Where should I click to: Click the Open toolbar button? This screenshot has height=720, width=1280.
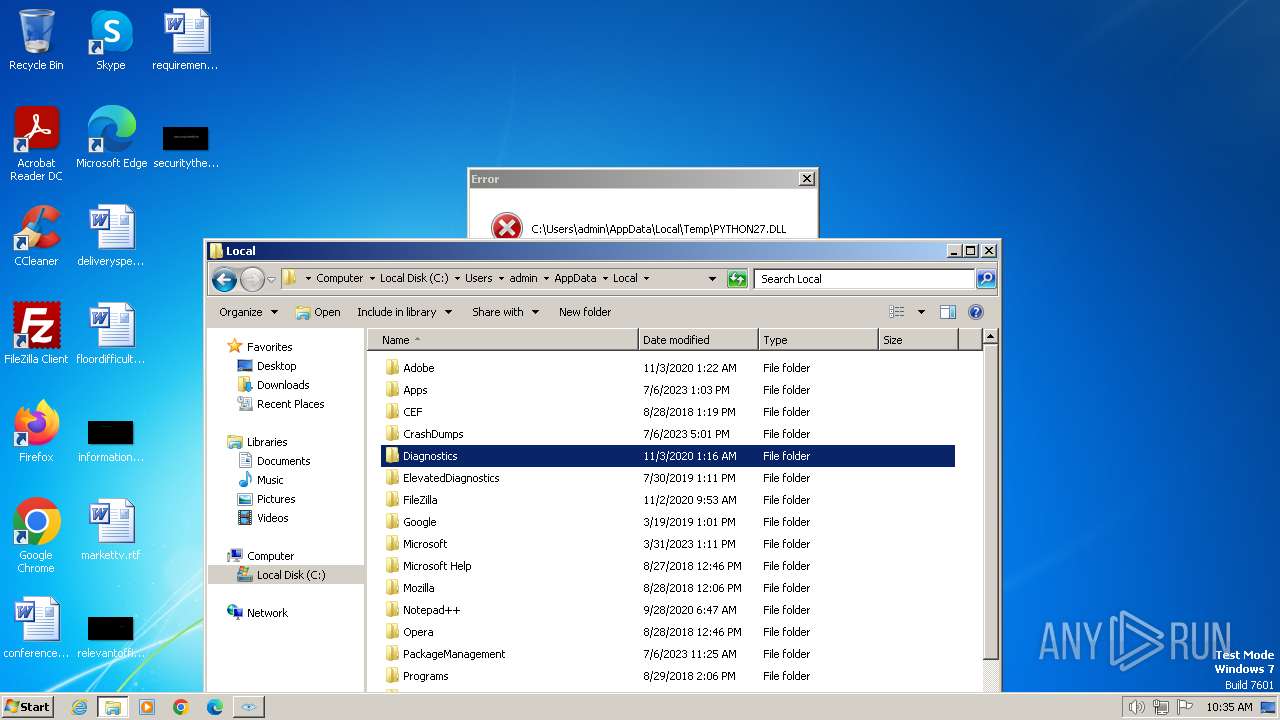[318, 312]
